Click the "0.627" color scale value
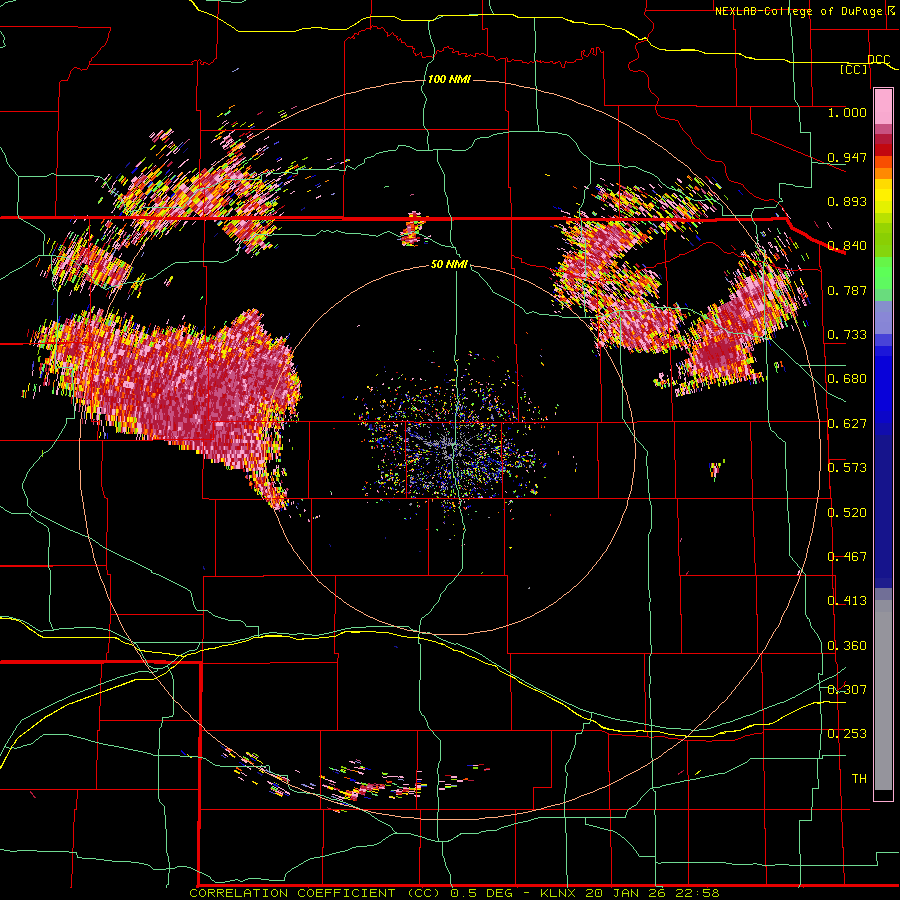The image size is (900, 900). (x=847, y=424)
